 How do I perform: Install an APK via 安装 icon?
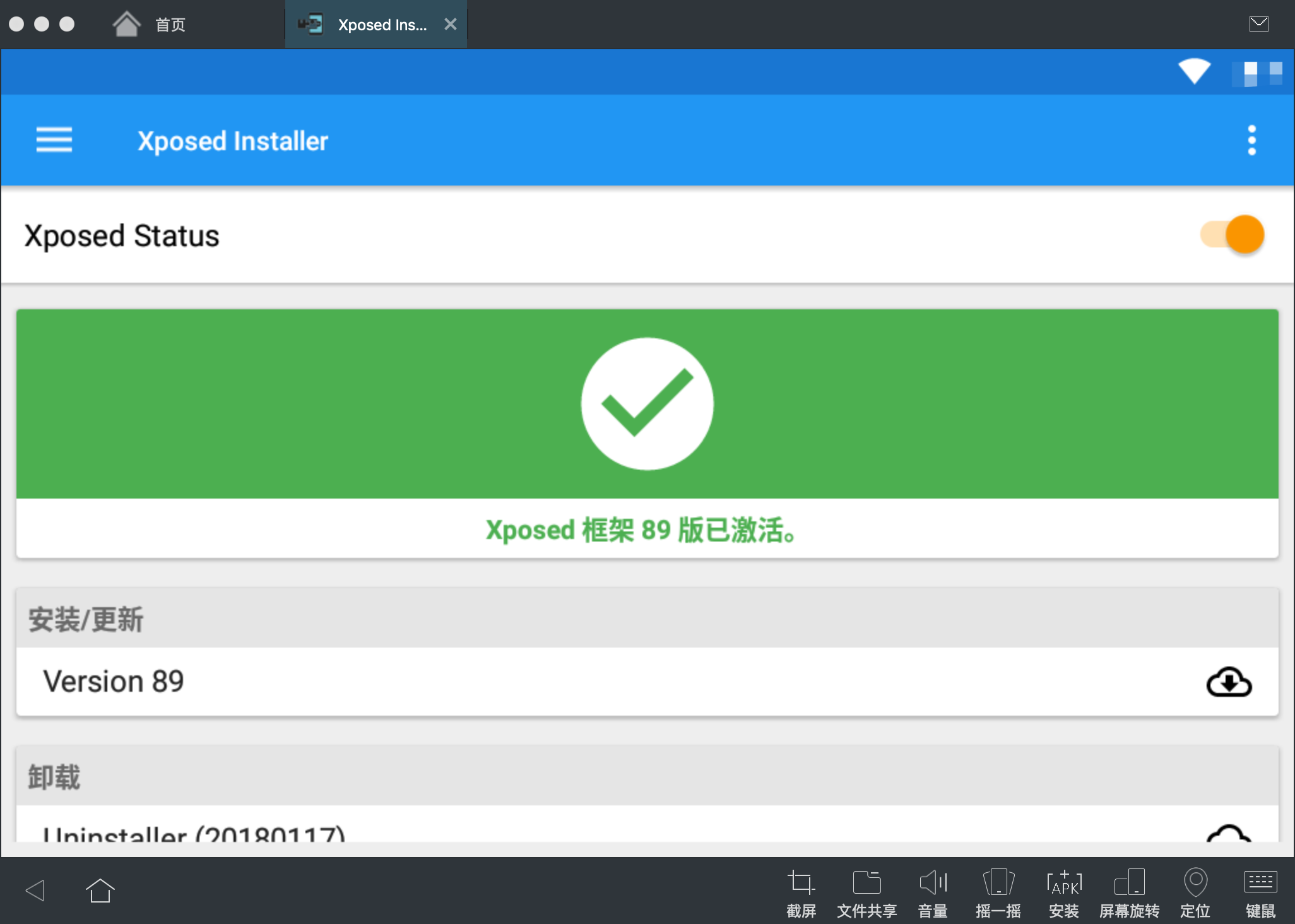[x=1064, y=890]
